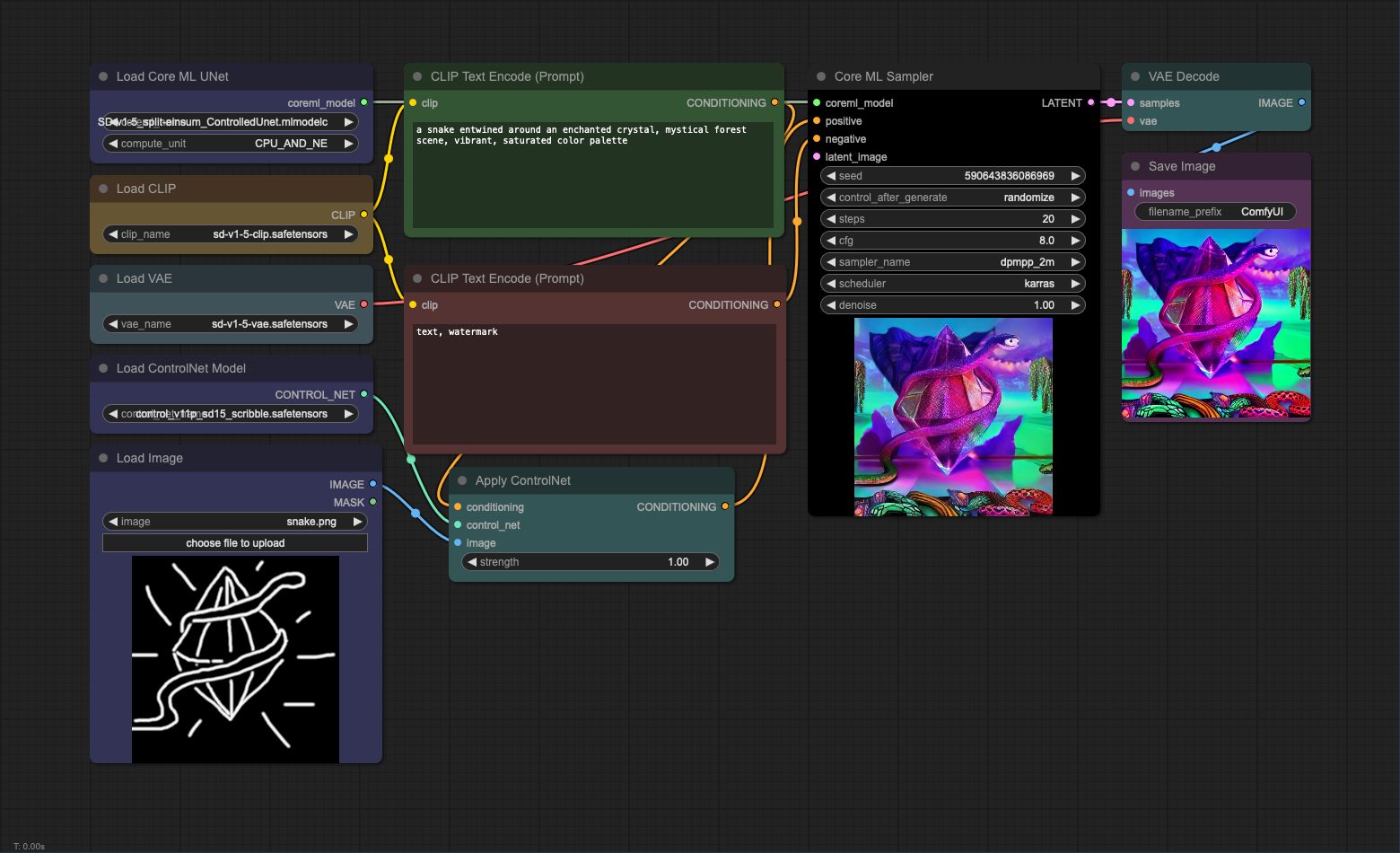Click choose file to upload button
1400x853 pixels.
coord(235,543)
